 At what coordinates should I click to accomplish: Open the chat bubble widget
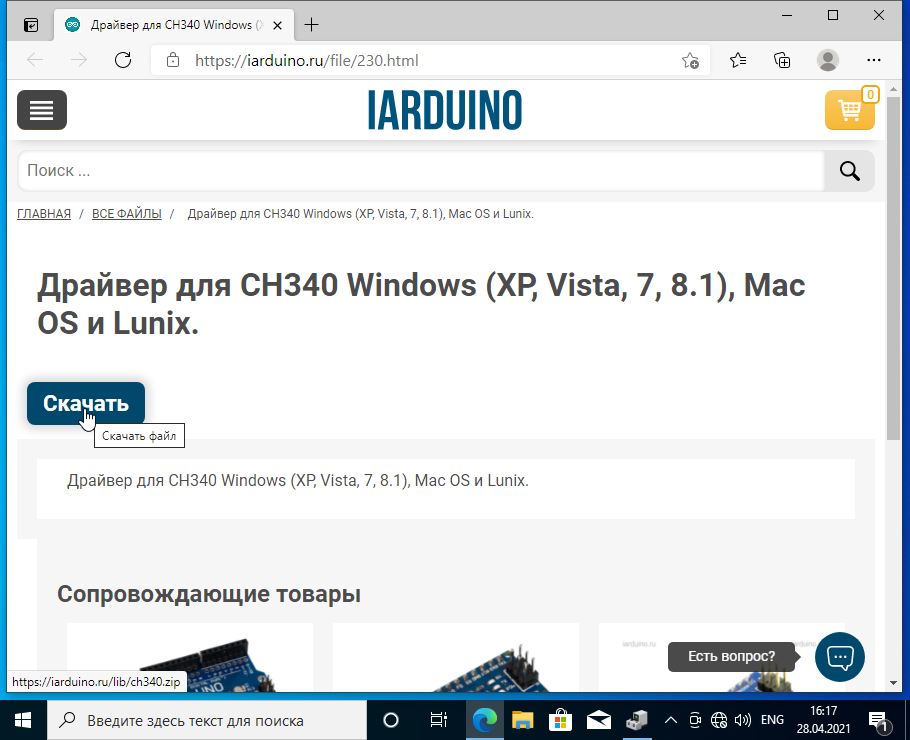click(x=840, y=656)
